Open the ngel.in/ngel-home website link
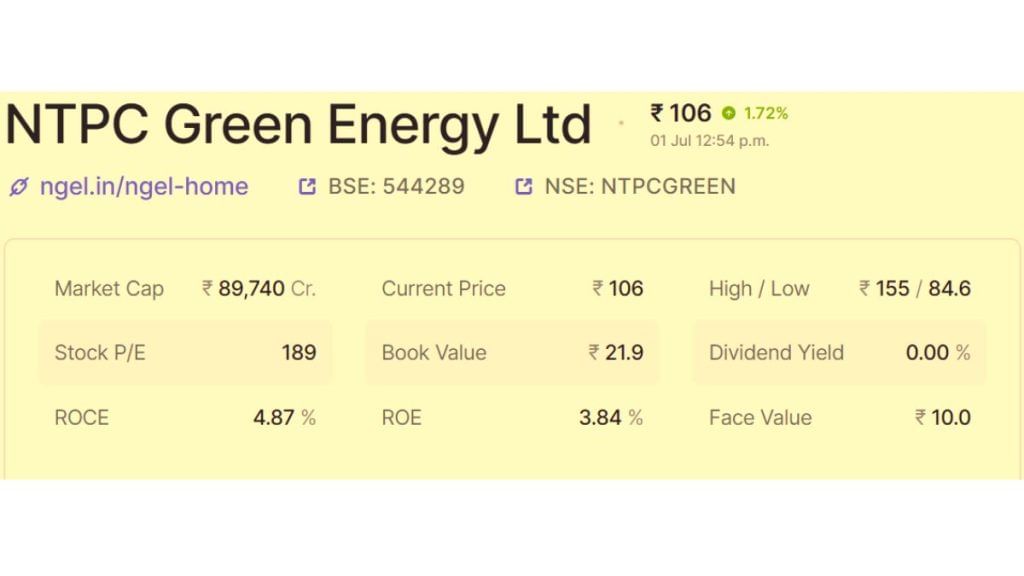The height and width of the screenshot is (576, 1024). coord(144,187)
